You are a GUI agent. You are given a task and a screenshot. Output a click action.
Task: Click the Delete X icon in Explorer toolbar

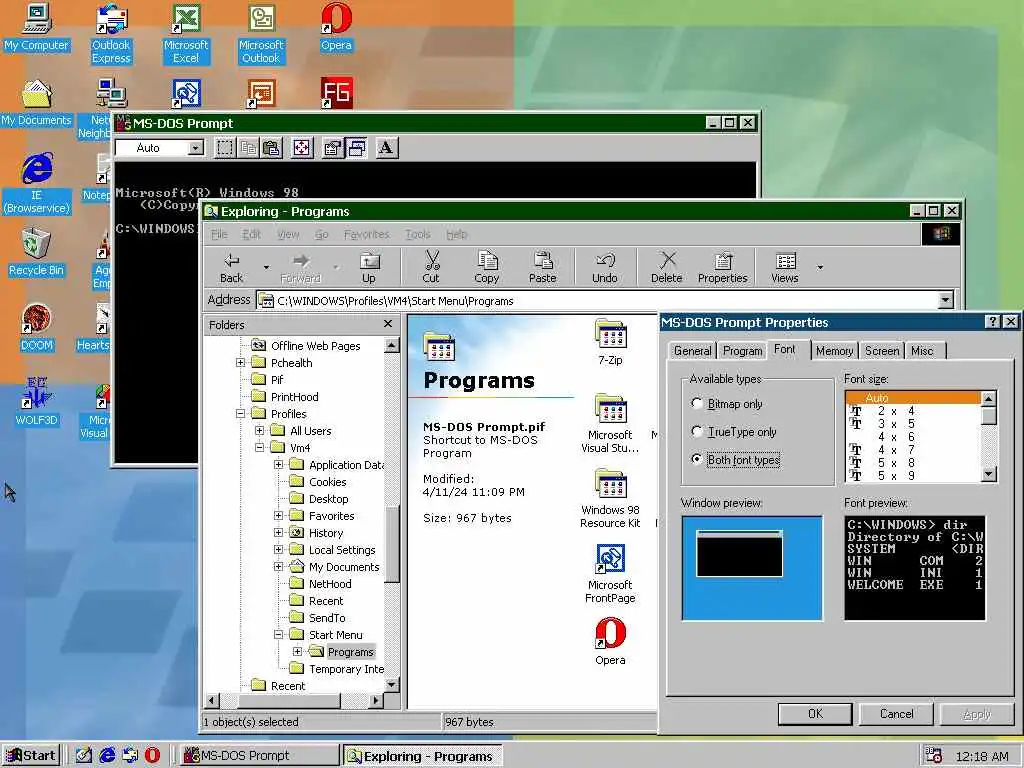[x=667, y=268]
